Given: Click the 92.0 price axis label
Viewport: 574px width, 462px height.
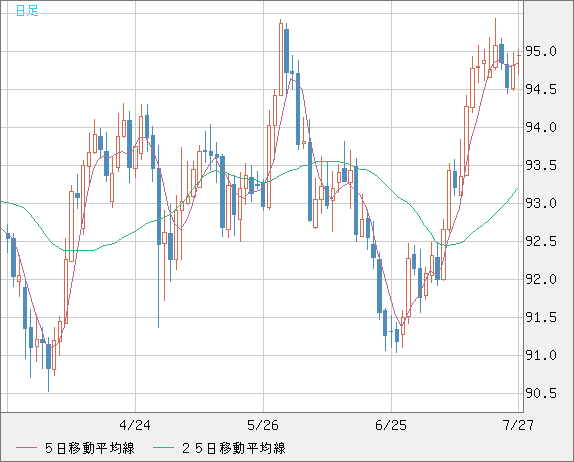Looking at the screenshot, I should [x=541, y=279].
